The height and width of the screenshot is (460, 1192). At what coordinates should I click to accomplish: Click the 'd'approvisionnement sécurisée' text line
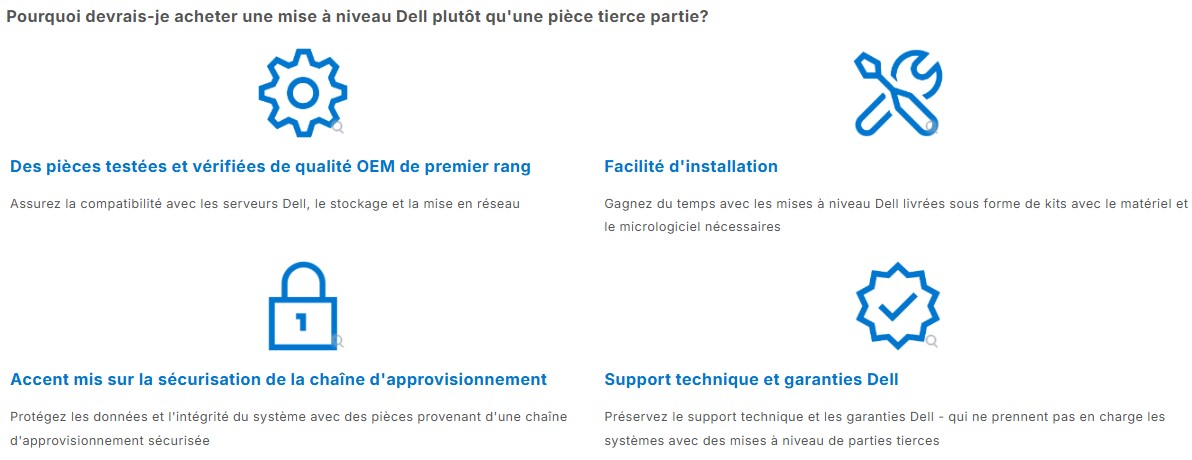coord(109,439)
